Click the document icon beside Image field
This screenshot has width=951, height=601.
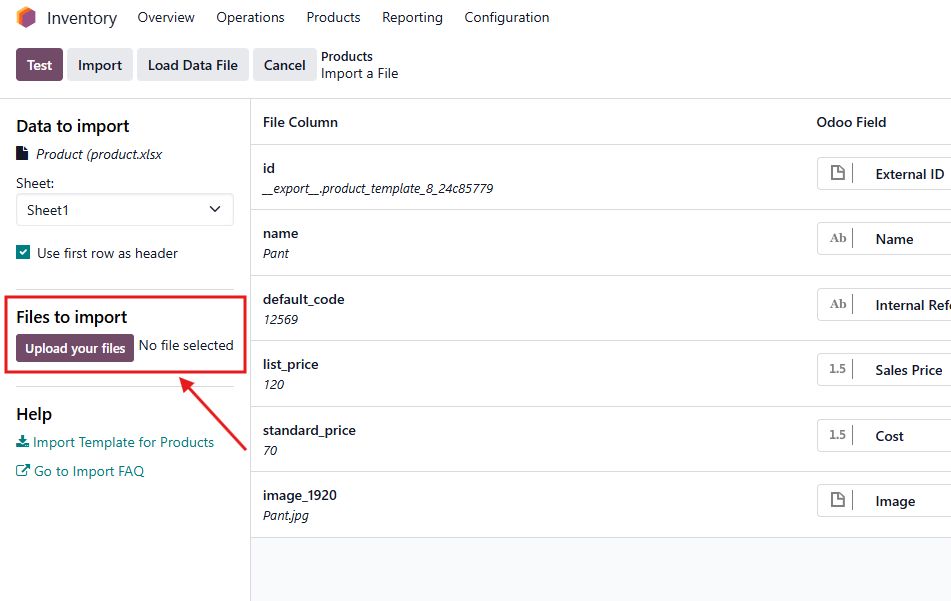click(838, 501)
